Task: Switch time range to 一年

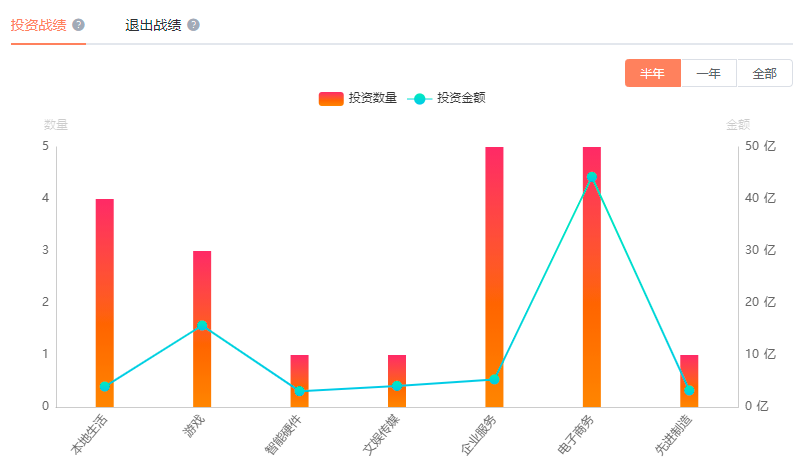Action: [708, 74]
